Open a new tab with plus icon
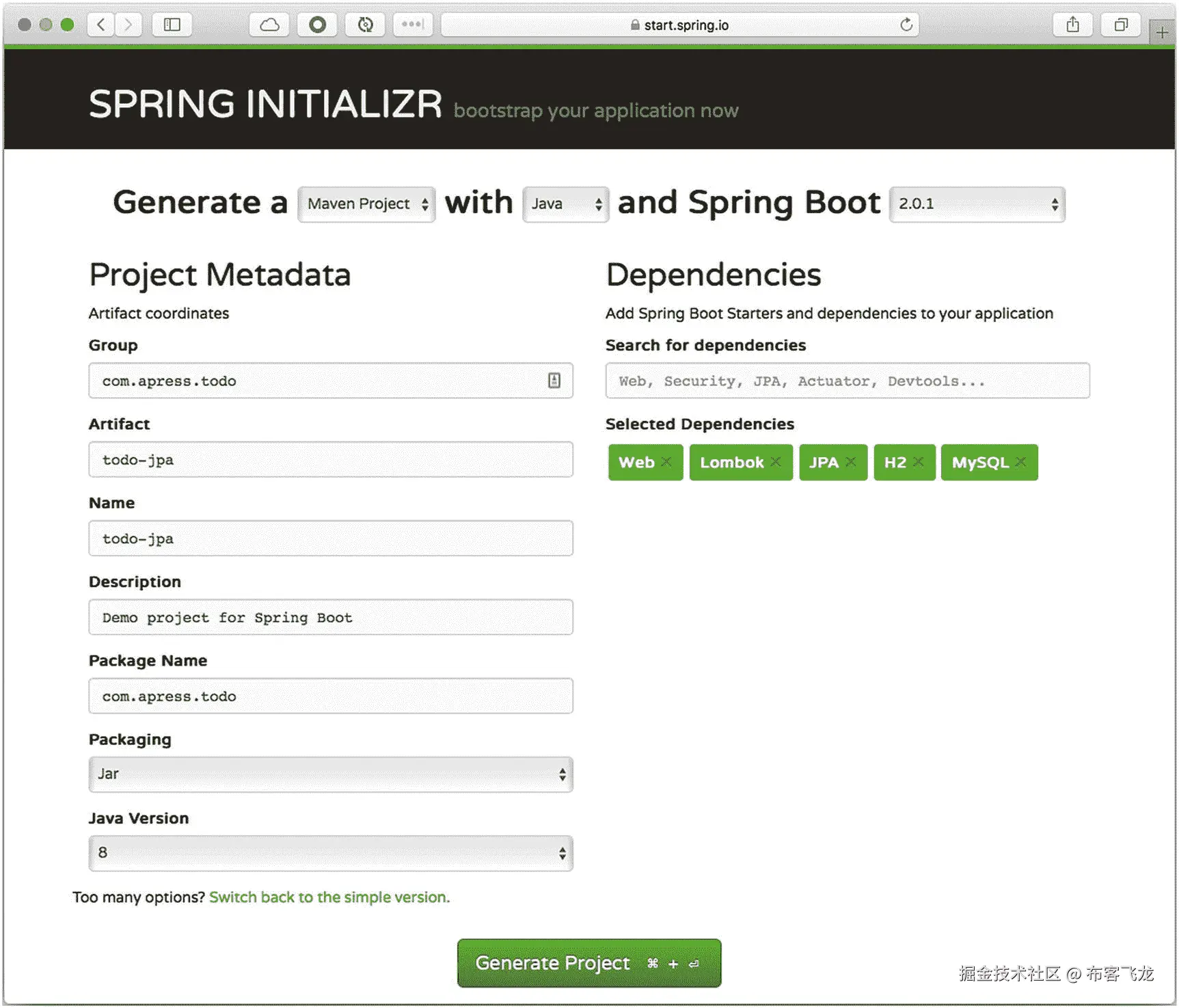This screenshot has height=1008, width=1179. tap(1162, 31)
